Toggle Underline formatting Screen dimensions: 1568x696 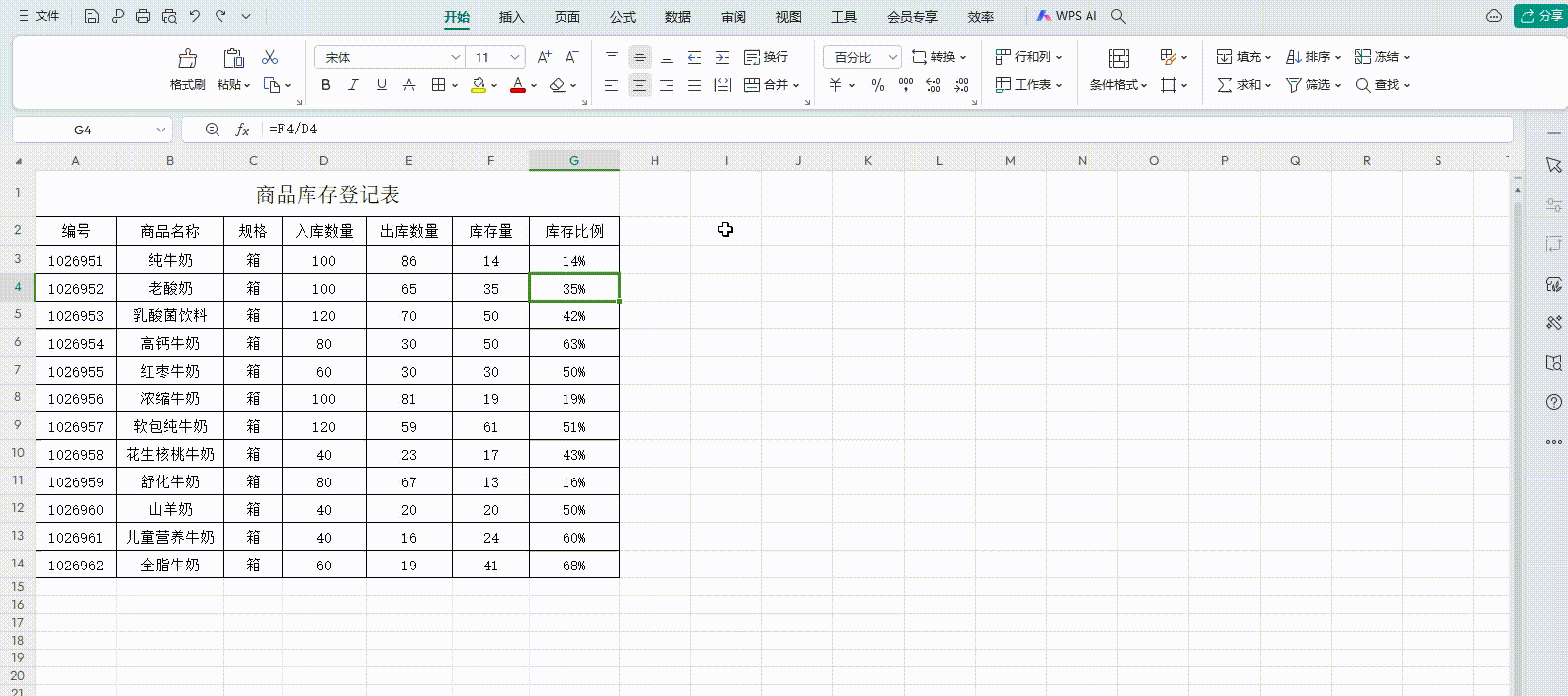click(382, 85)
